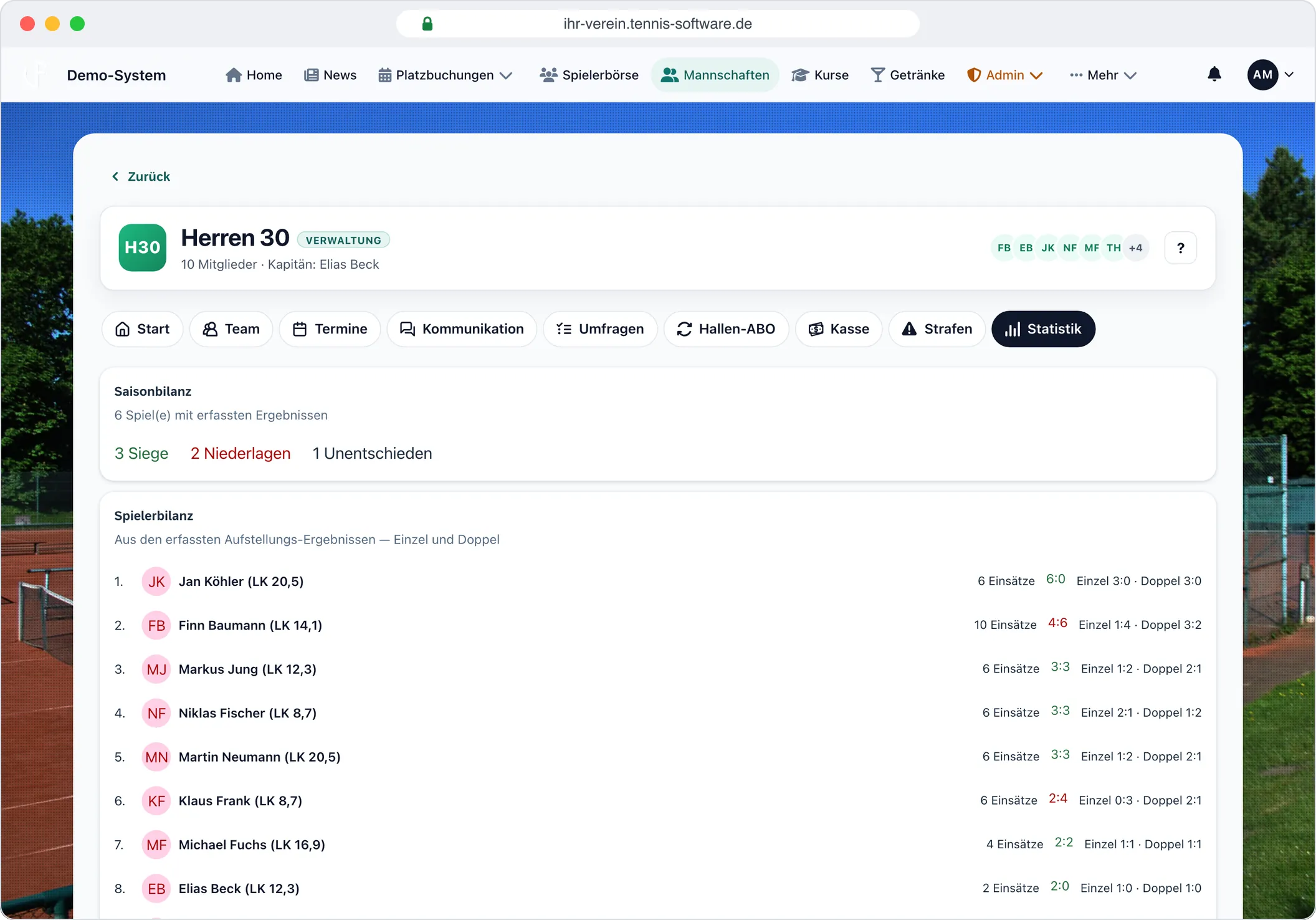This screenshot has height=920, width=1316.
Task: Select the Statistik tab
Action: tap(1043, 329)
